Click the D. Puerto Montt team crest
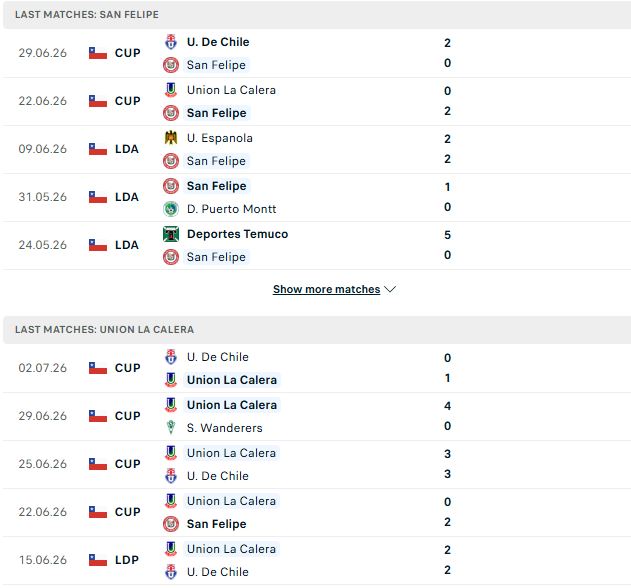The height and width of the screenshot is (588, 631). [x=171, y=209]
